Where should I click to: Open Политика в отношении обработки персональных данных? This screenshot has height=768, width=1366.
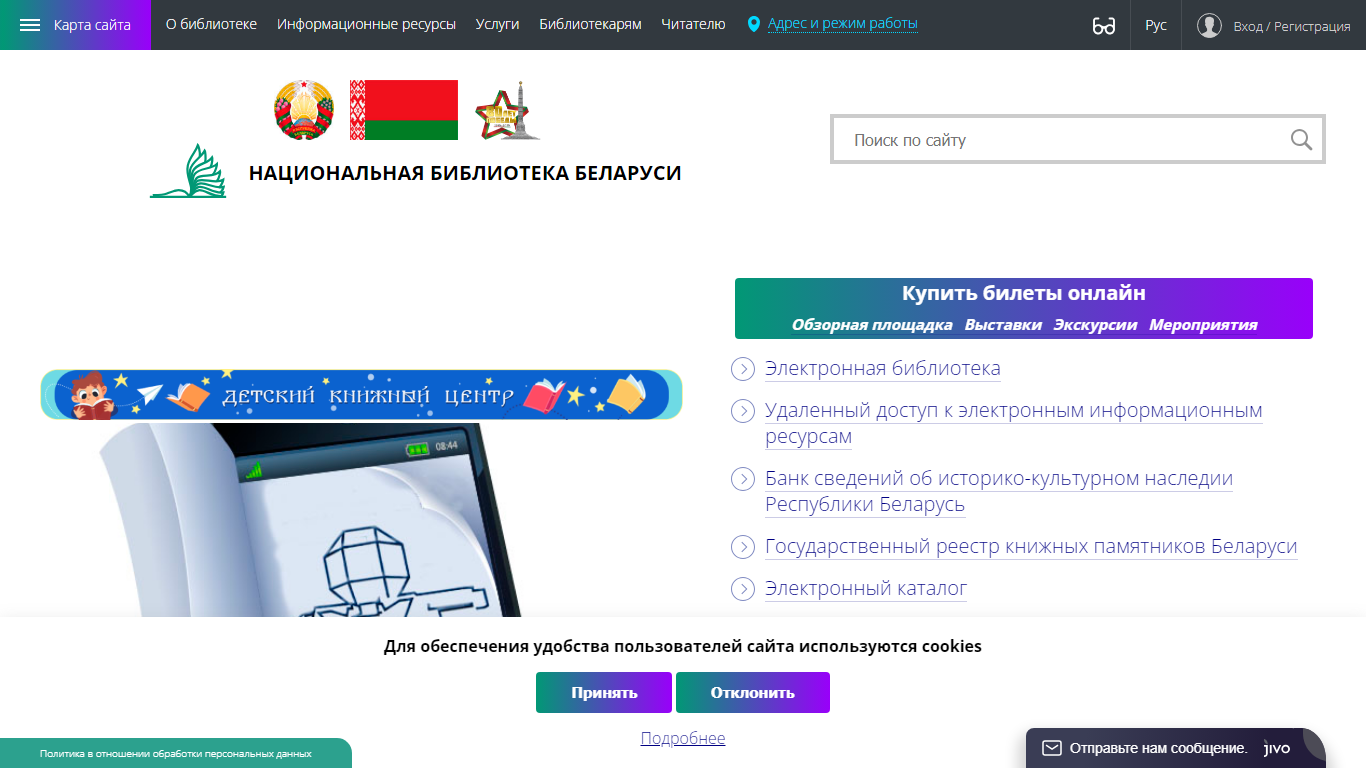coord(176,753)
